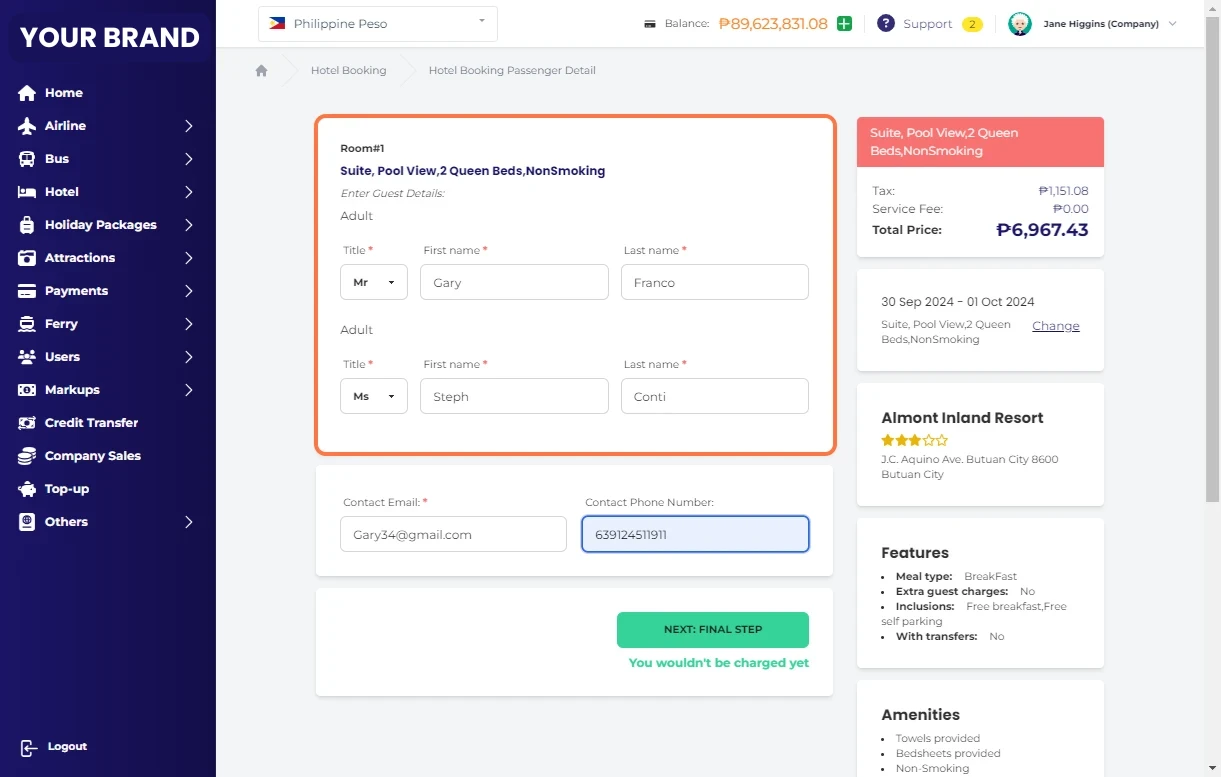The width and height of the screenshot is (1221, 777).
Task: Expand the Holiday Packages submenu arrow
Action: click(x=188, y=225)
